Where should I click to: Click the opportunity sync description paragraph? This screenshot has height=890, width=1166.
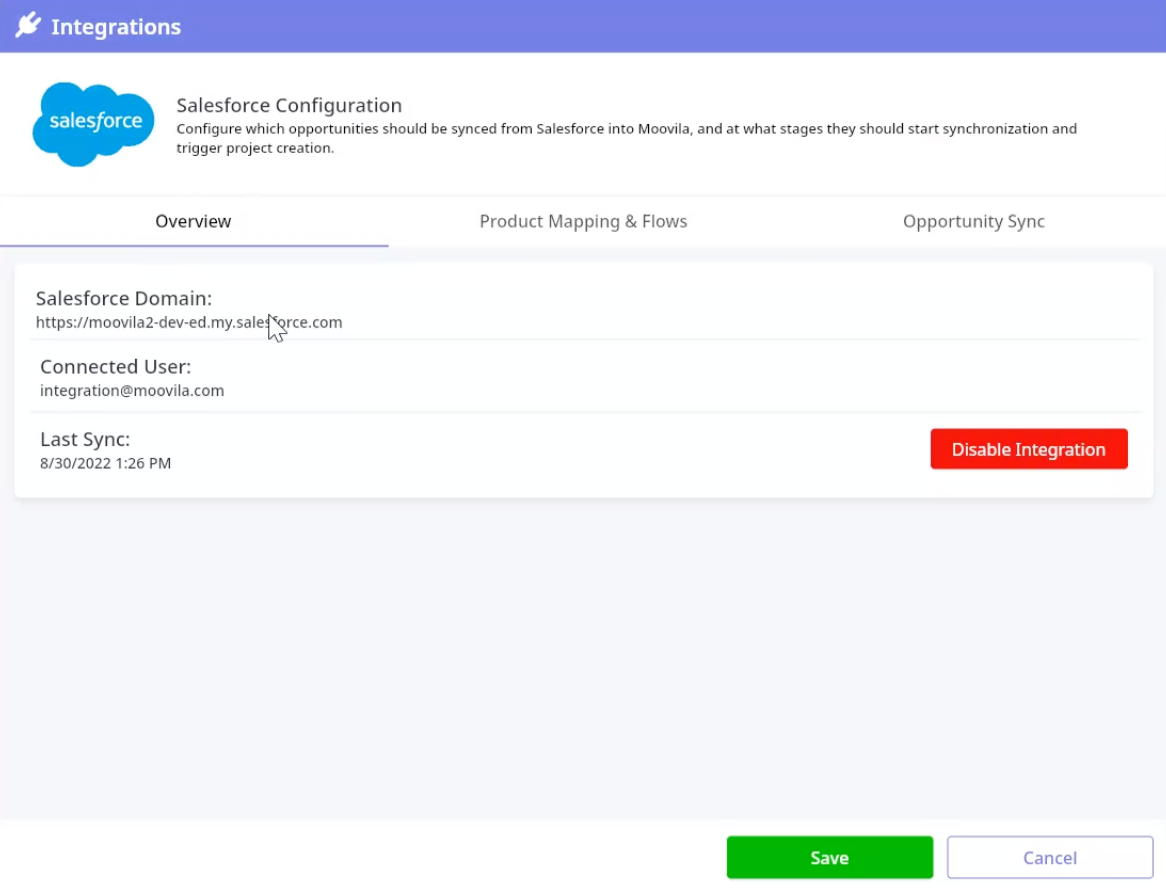tap(626, 138)
